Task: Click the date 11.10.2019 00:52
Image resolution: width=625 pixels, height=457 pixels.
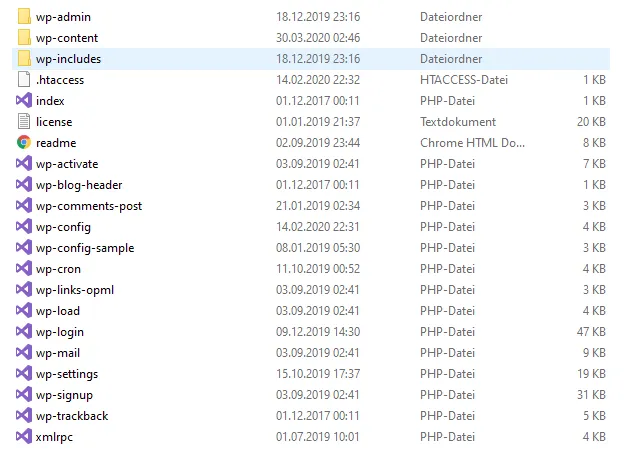Action: [x=318, y=269]
